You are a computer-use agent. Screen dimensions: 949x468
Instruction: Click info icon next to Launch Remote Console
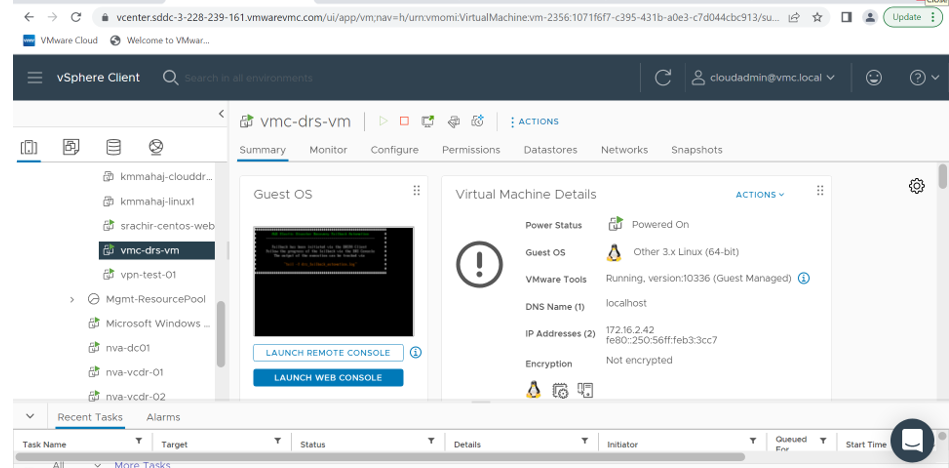point(416,352)
